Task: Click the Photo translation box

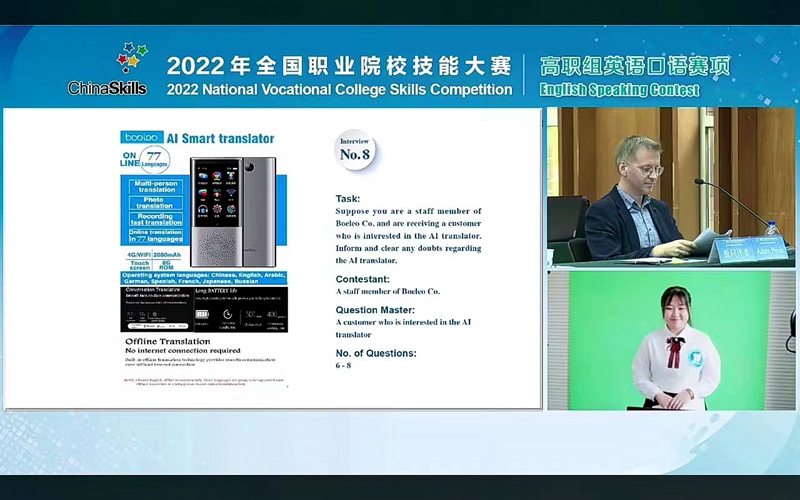Action: click(x=155, y=203)
